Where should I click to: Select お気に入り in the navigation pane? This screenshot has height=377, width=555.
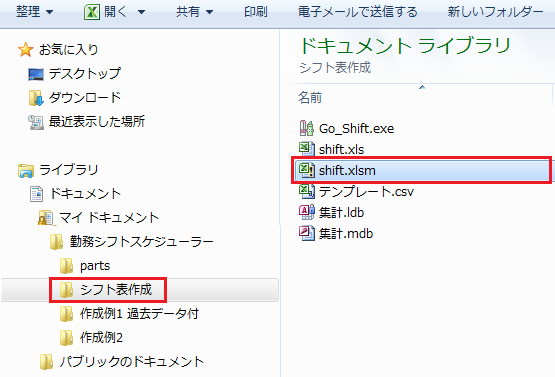click(68, 50)
